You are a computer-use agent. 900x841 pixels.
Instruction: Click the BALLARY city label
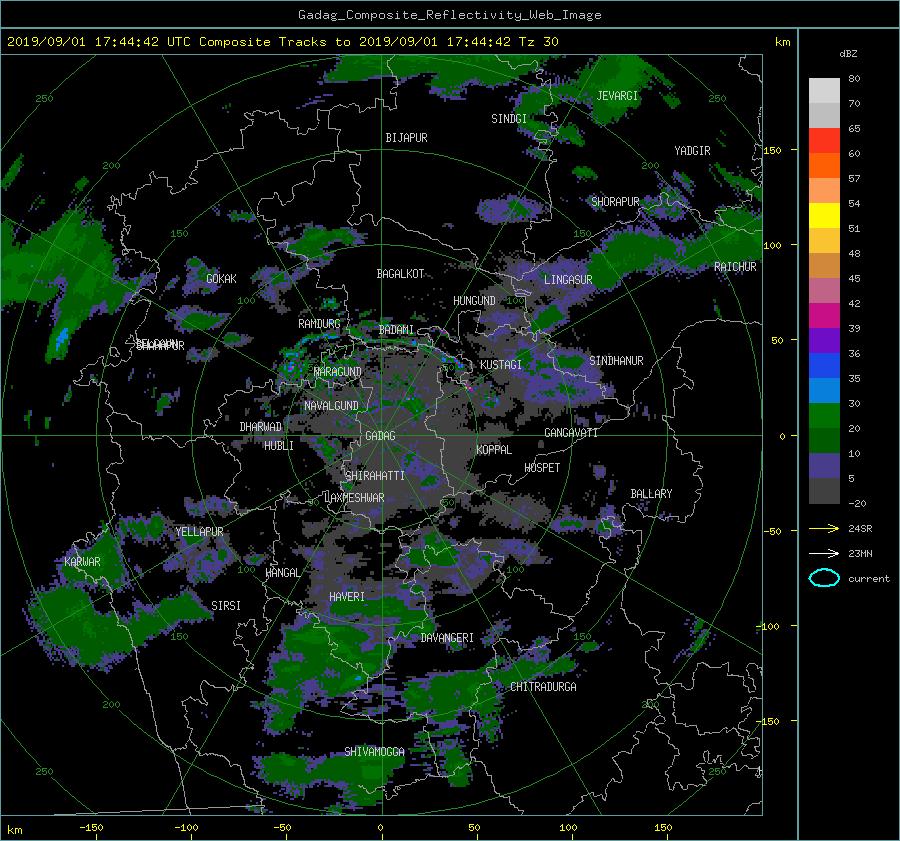651,494
